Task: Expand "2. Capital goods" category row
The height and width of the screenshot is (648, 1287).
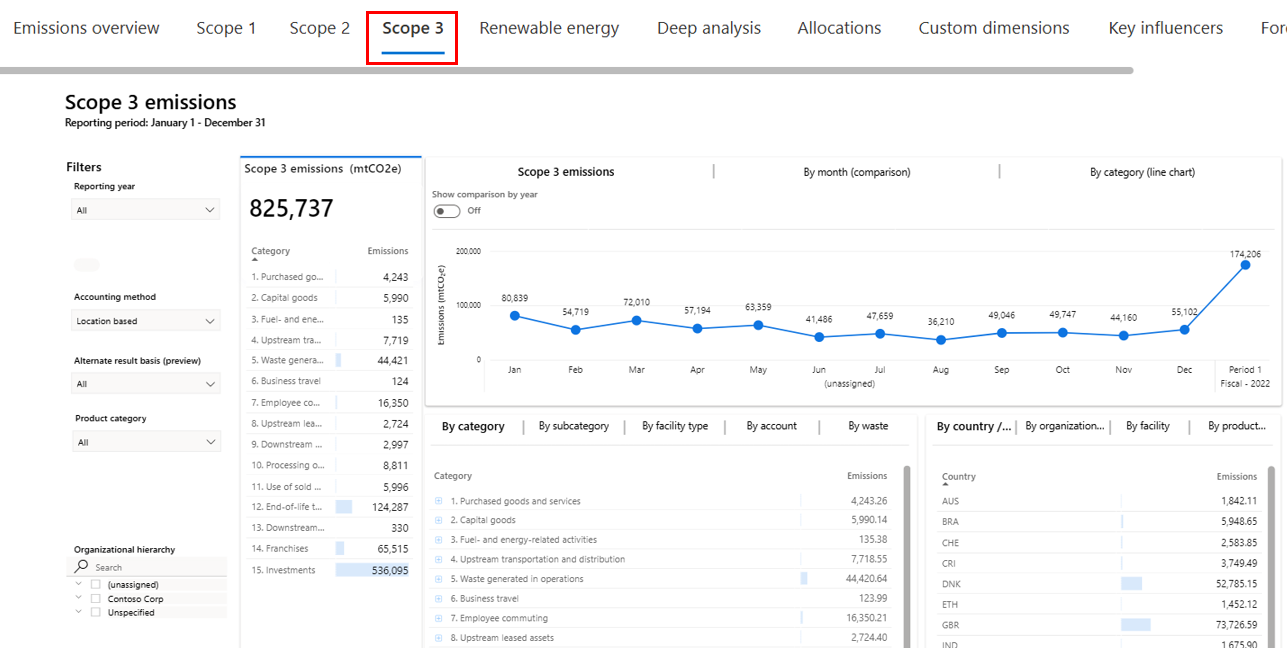Action: [x=437, y=519]
